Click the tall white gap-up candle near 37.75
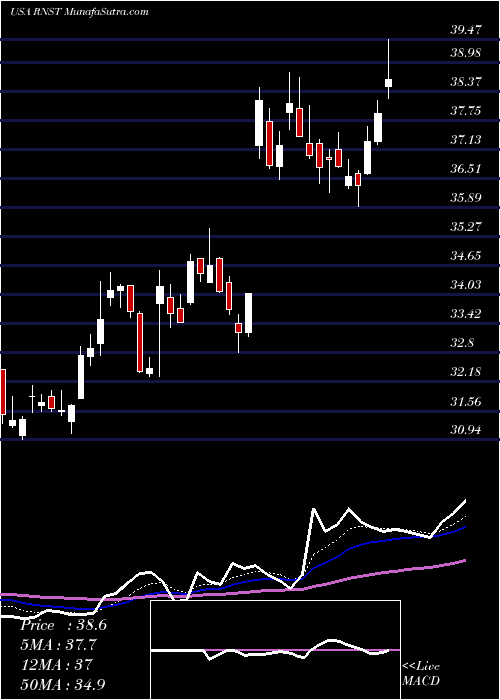Viewport: 500px width, 700px height. [x=259, y=123]
